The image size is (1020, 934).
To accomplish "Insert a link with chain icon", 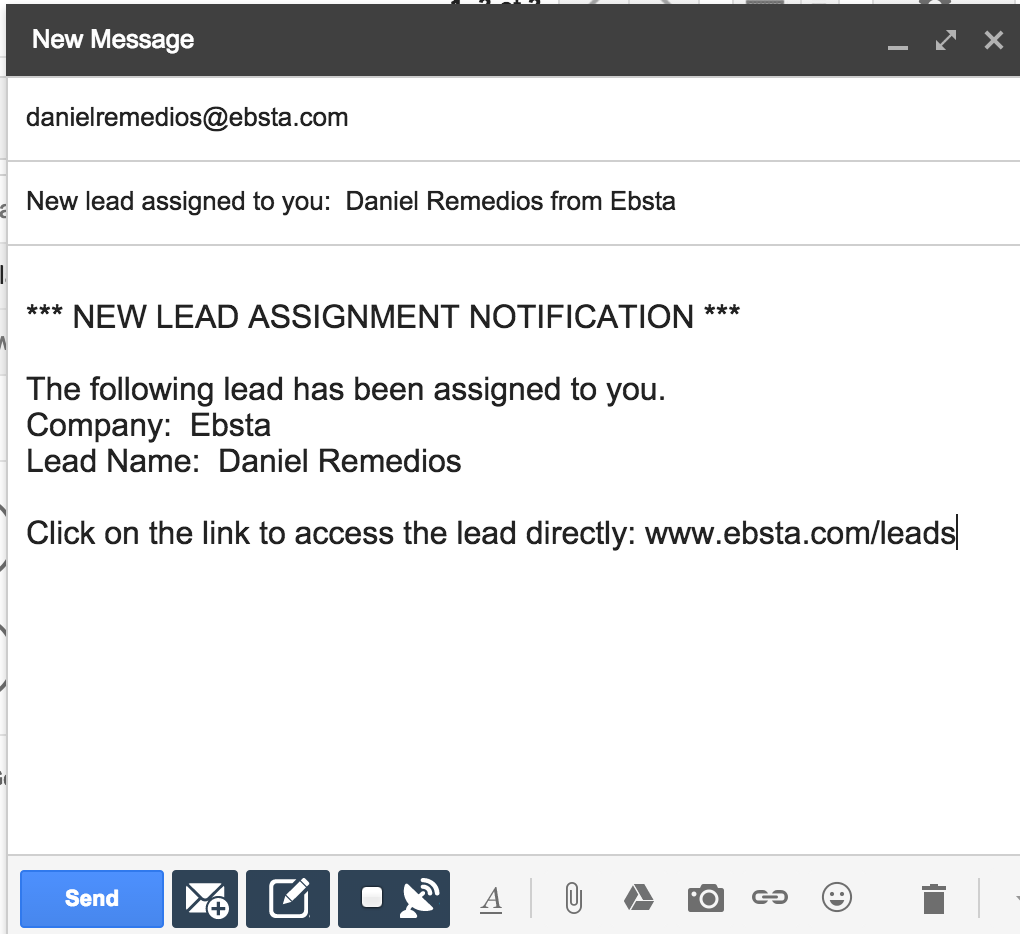I will click(770, 898).
